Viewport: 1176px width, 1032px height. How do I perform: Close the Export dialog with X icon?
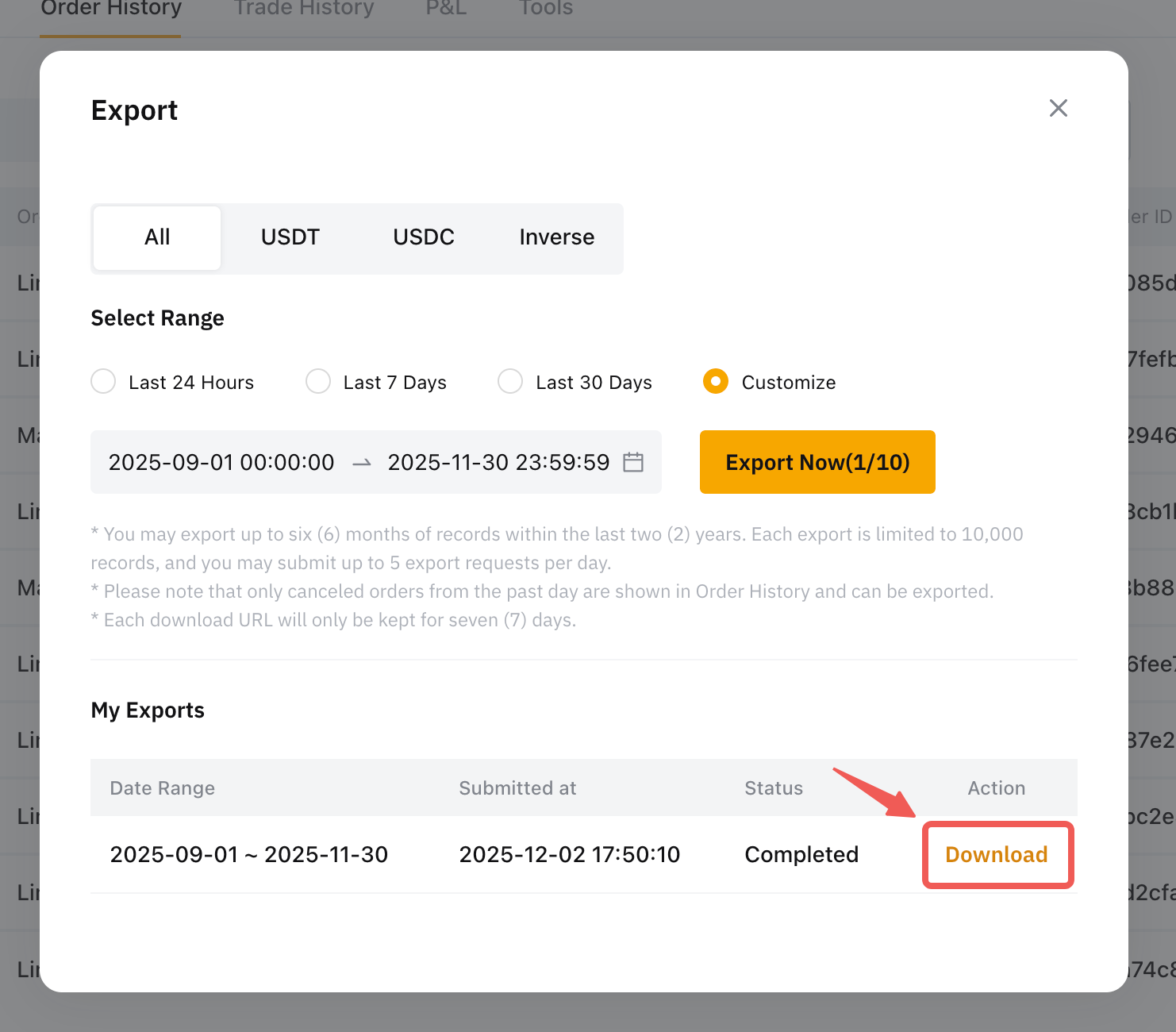click(1058, 108)
